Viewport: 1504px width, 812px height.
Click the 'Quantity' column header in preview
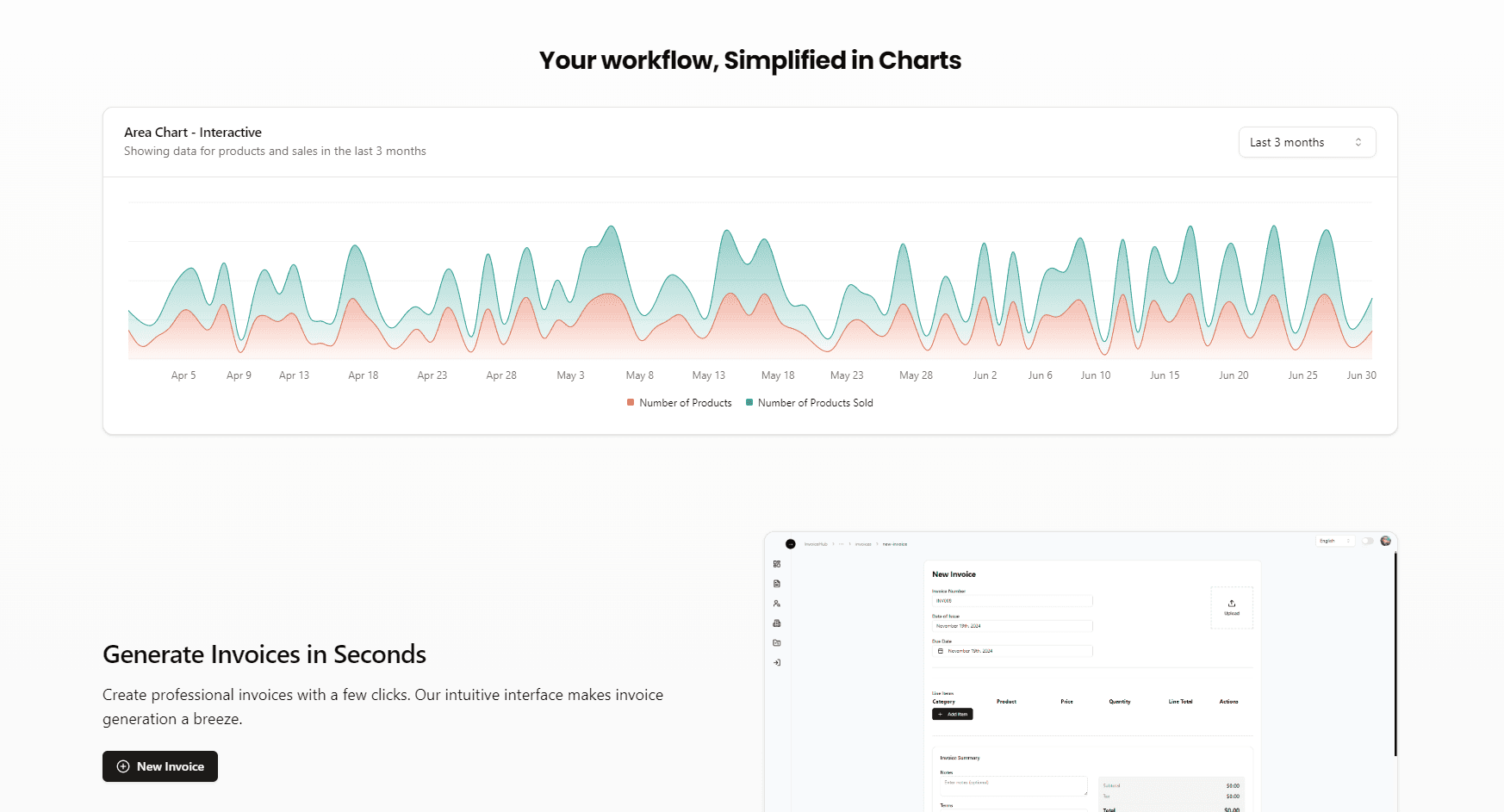pyautogui.click(x=1120, y=702)
